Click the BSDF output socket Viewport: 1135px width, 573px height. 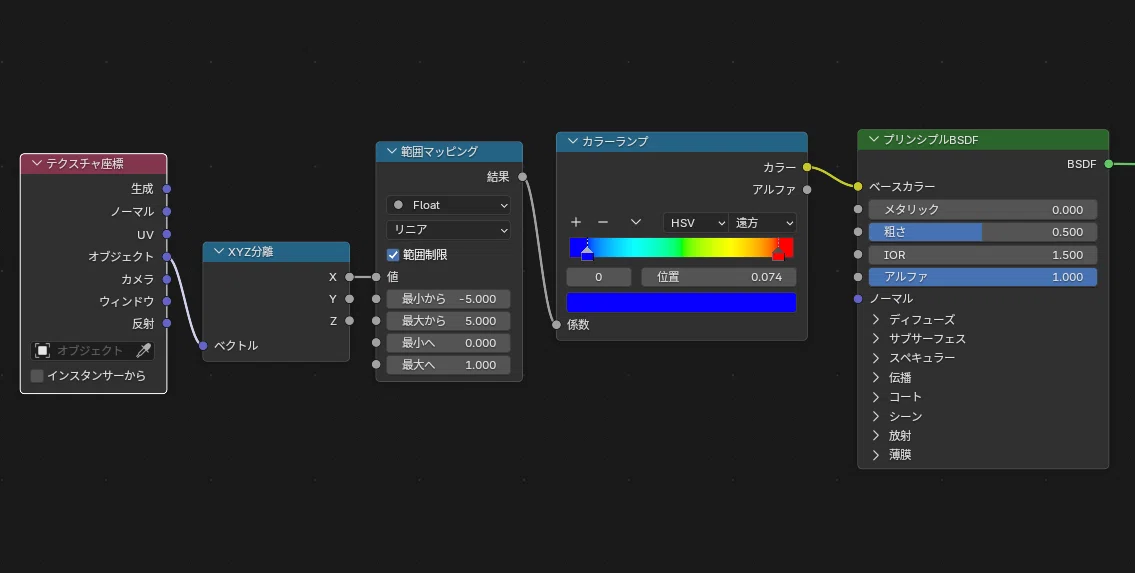pyautogui.click(x=1108, y=164)
